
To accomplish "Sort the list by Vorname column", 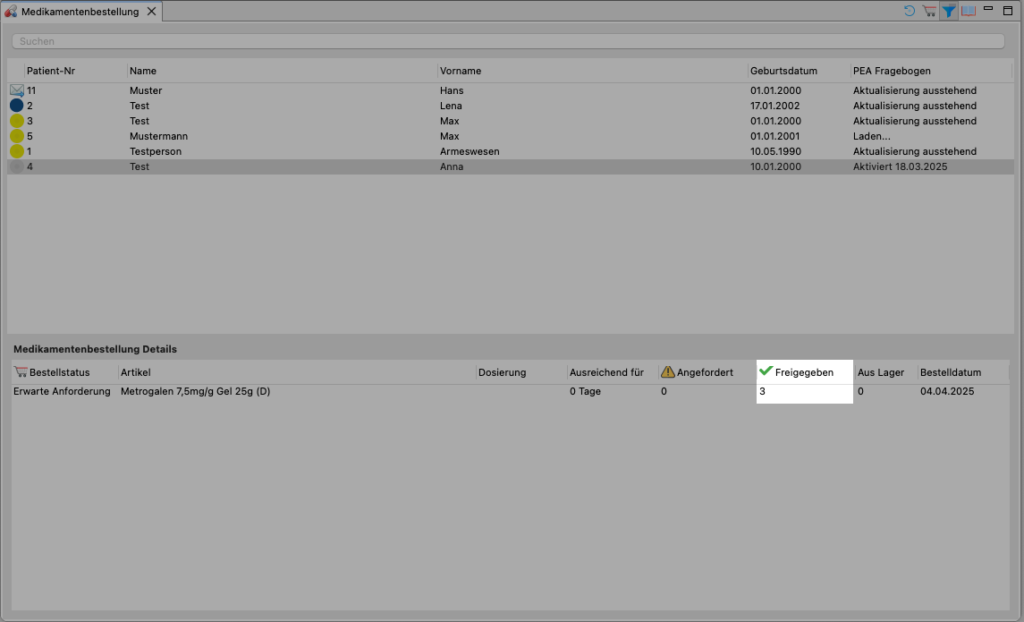I will [x=461, y=71].
